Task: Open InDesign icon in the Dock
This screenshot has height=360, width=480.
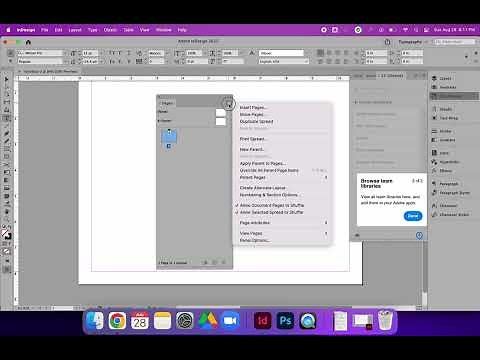Action: point(263,321)
